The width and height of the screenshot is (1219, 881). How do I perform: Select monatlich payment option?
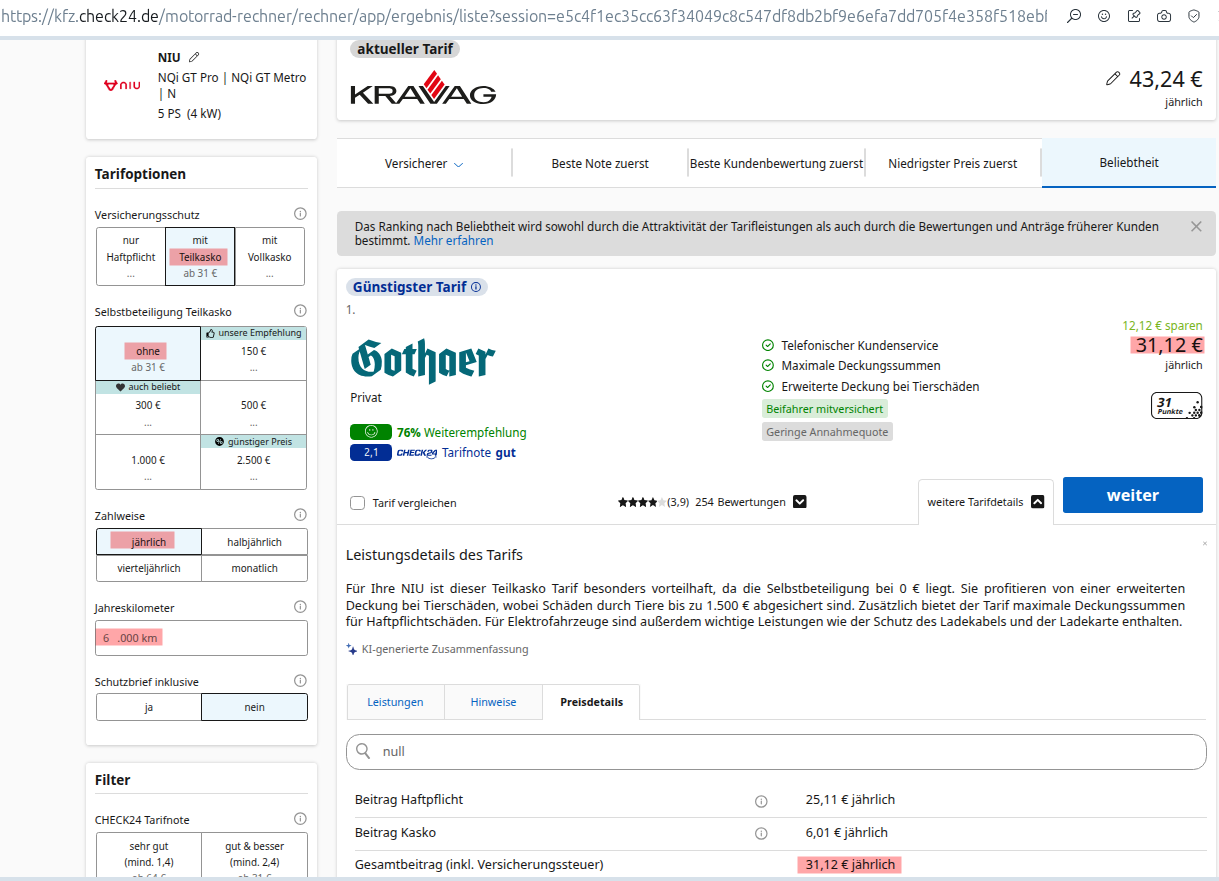(254, 568)
